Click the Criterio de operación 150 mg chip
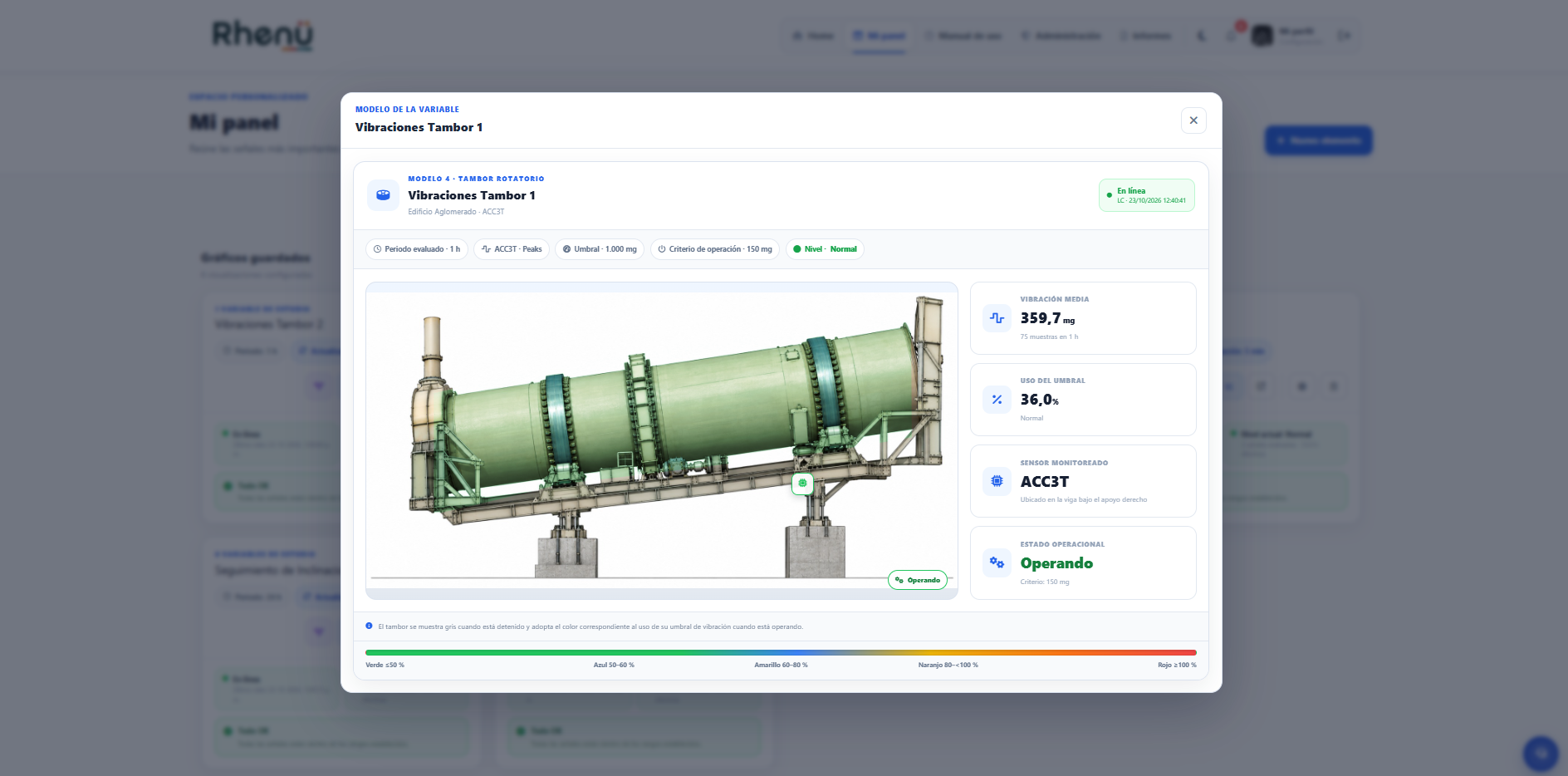Image resolution: width=1568 pixels, height=776 pixels. 715,249
